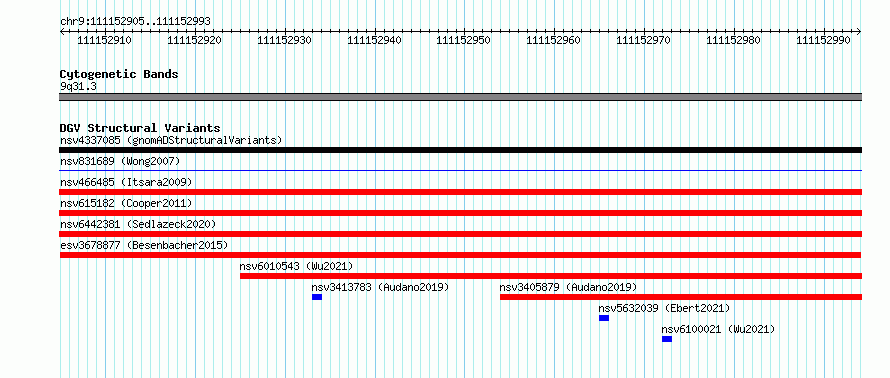Open the nsv831689 (Wong2007) label
Image resolution: width=890 pixels, height=378 pixels.
coord(120,161)
